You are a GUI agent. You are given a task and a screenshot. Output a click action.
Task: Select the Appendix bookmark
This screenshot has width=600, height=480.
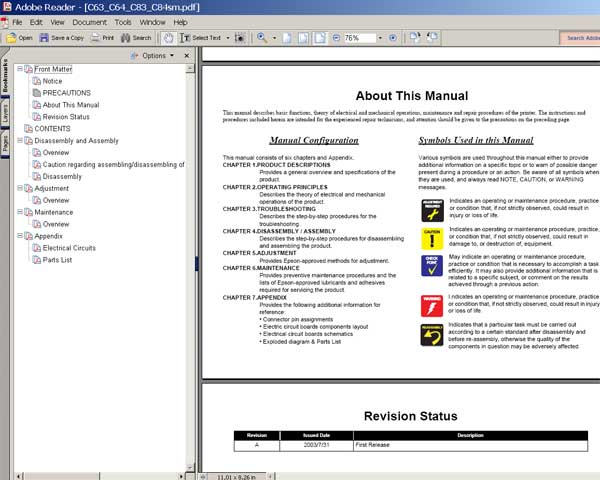(48, 236)
